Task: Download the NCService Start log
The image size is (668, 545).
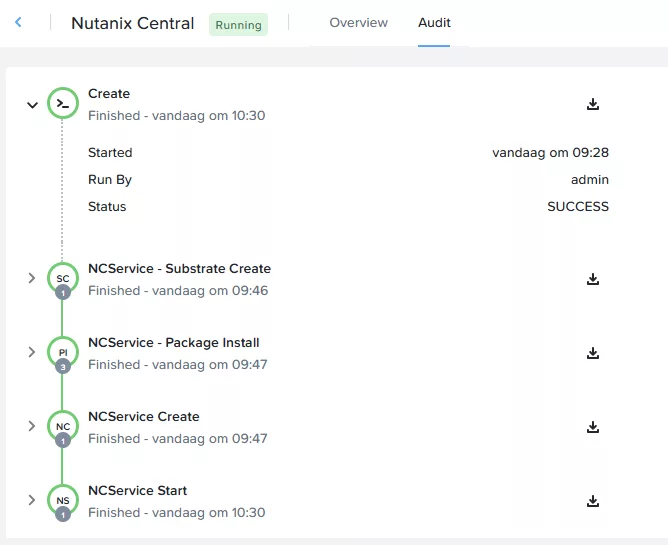Action: [x=593, y=501]
